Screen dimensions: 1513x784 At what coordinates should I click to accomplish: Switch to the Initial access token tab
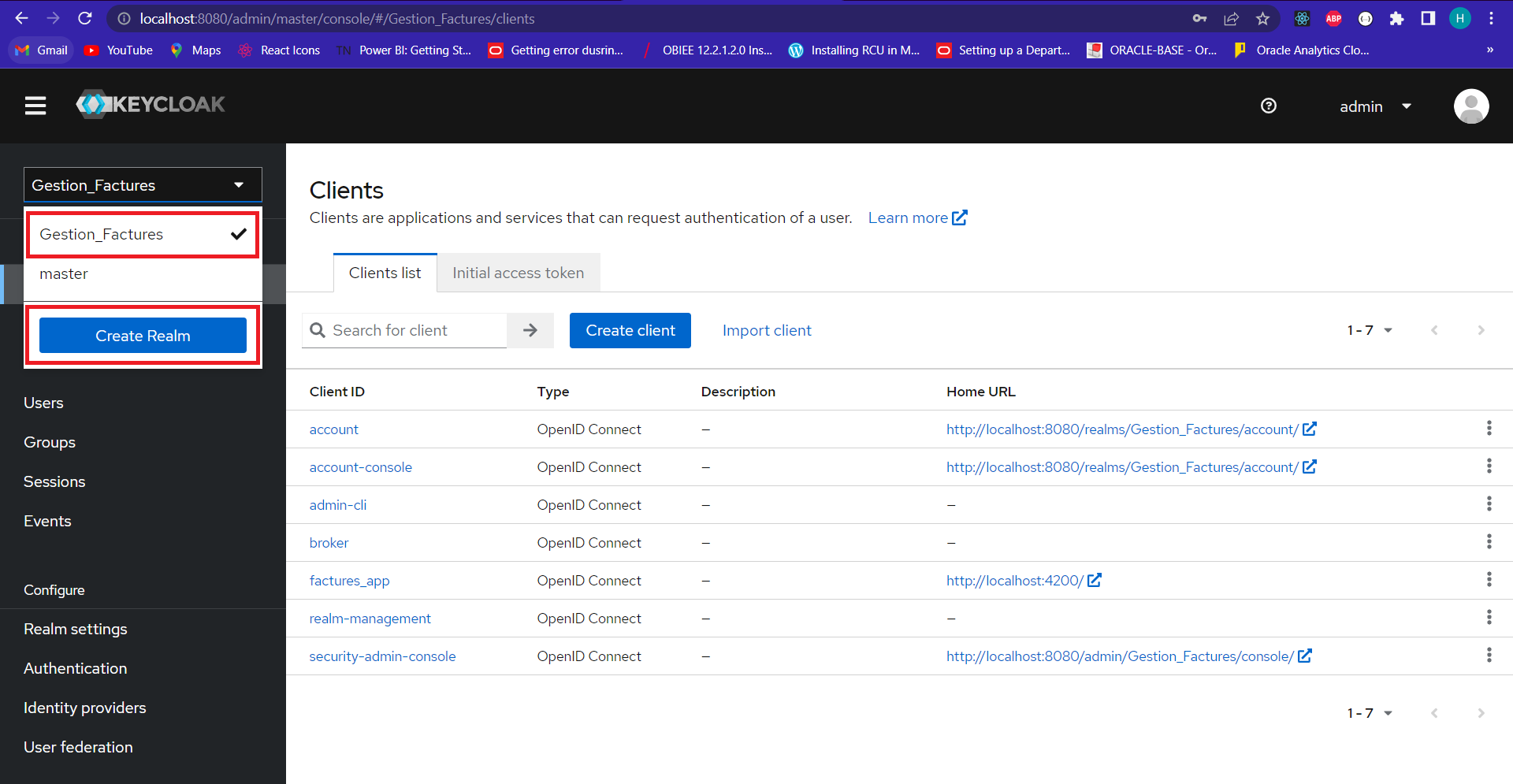(518, 273)
